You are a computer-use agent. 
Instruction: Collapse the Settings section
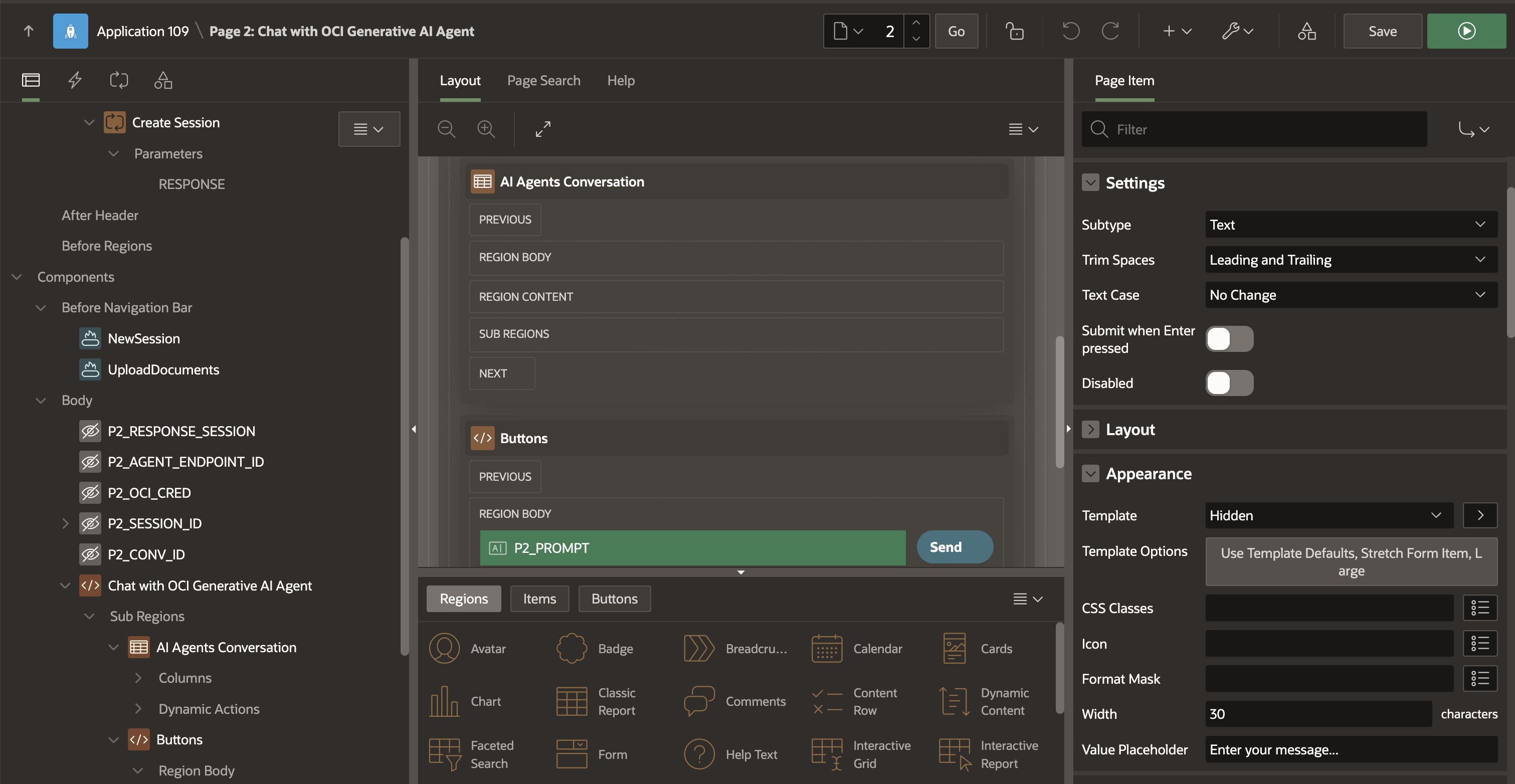(1090, 183)
